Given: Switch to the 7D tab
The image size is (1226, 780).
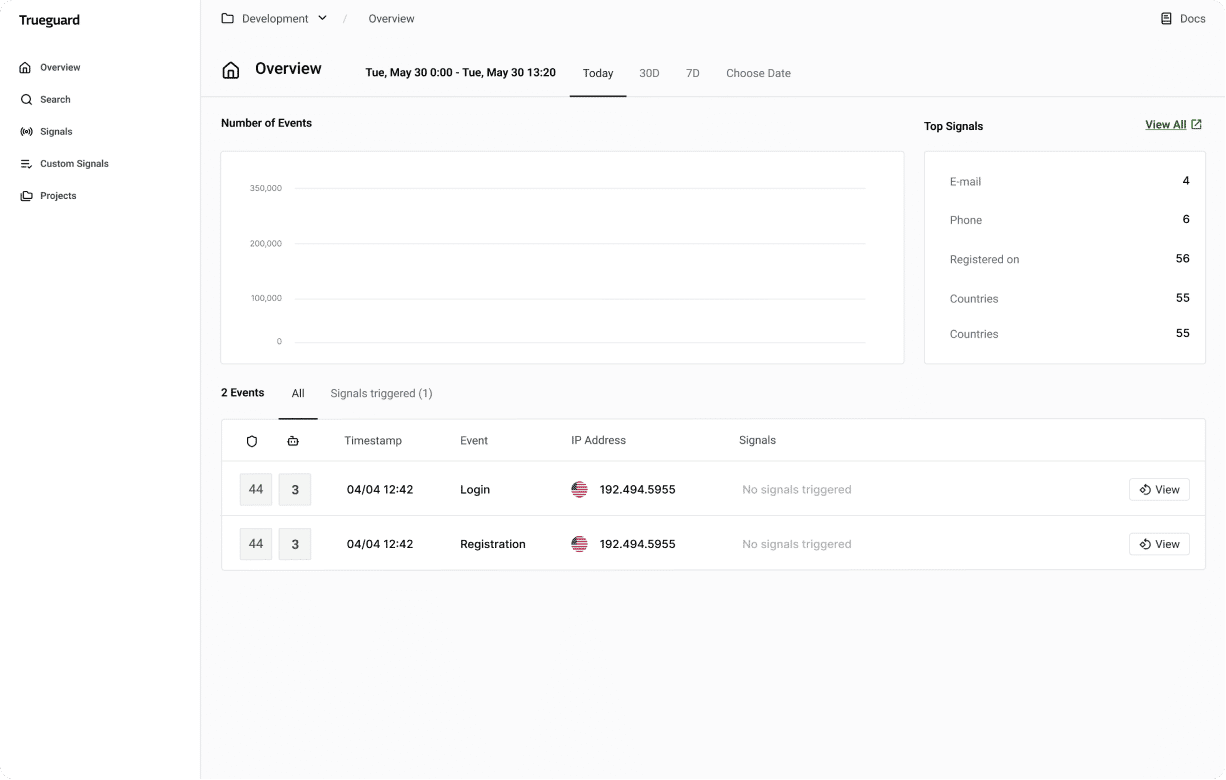Looking at the screenshot, I should click(693, 73).
